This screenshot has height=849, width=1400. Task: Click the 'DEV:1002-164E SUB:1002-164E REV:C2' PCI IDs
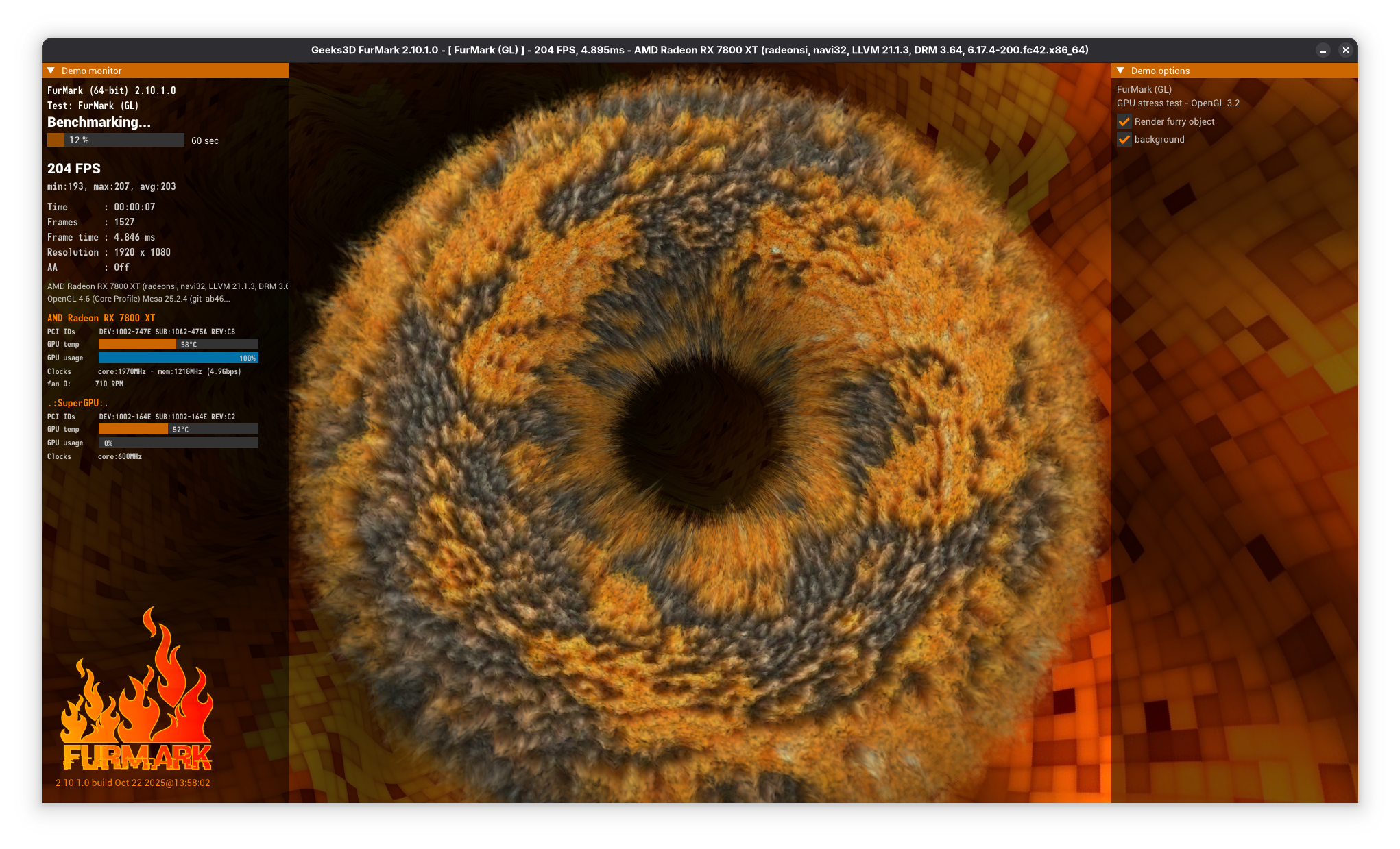(x=167, y=417)
